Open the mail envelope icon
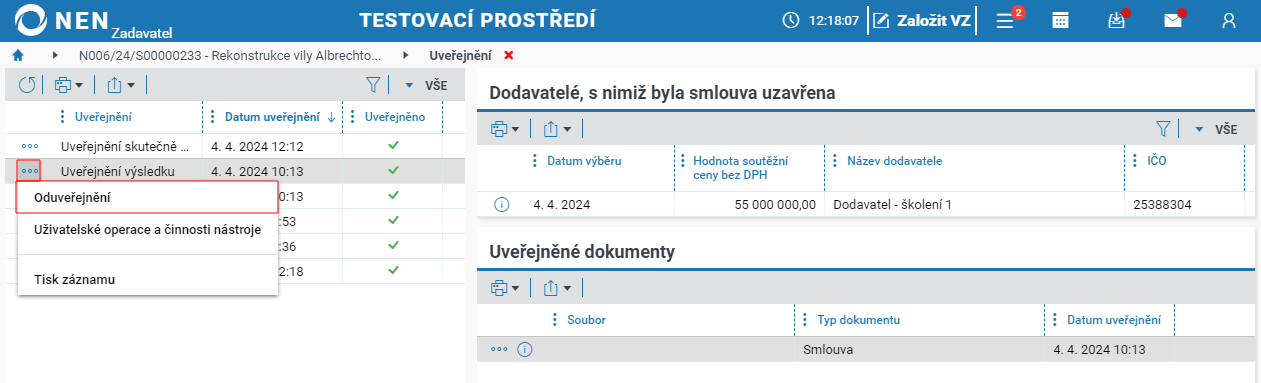The image size is (1261, 383). click(x=1173, y=20)
